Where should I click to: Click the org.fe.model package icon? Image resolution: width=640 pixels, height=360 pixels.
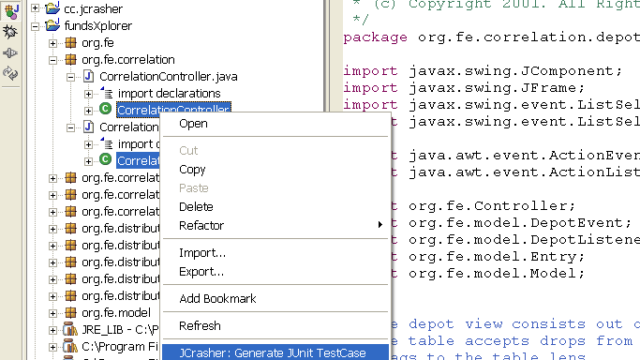click(70, 313)
